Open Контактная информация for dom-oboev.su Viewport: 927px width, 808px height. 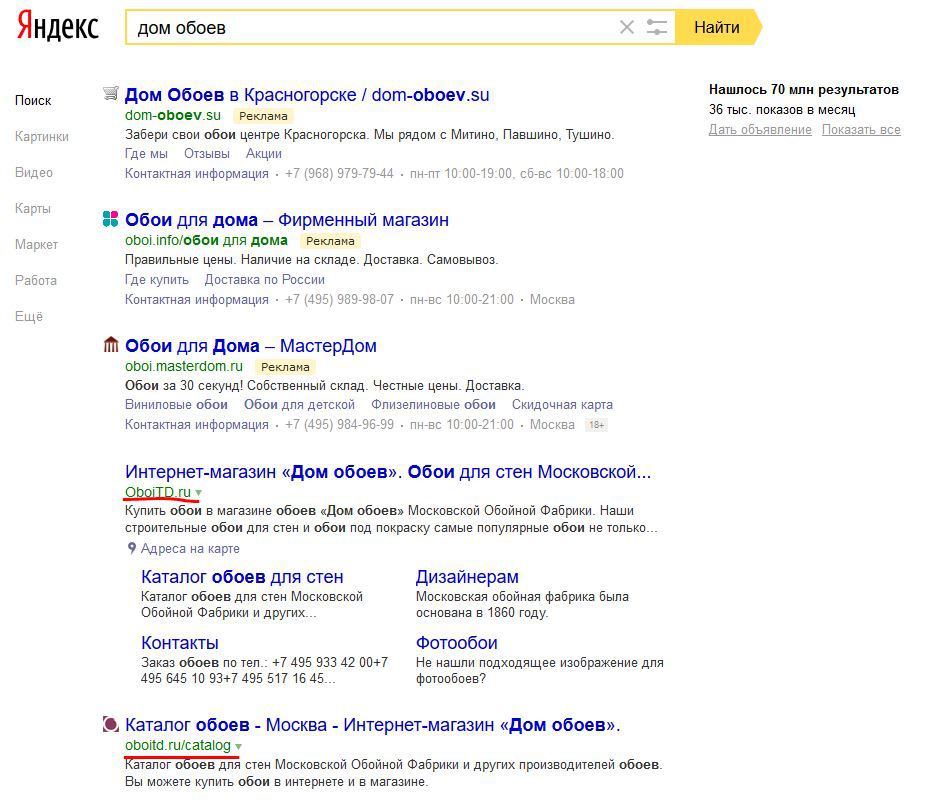pyautogui.click(x=197, y=174)
